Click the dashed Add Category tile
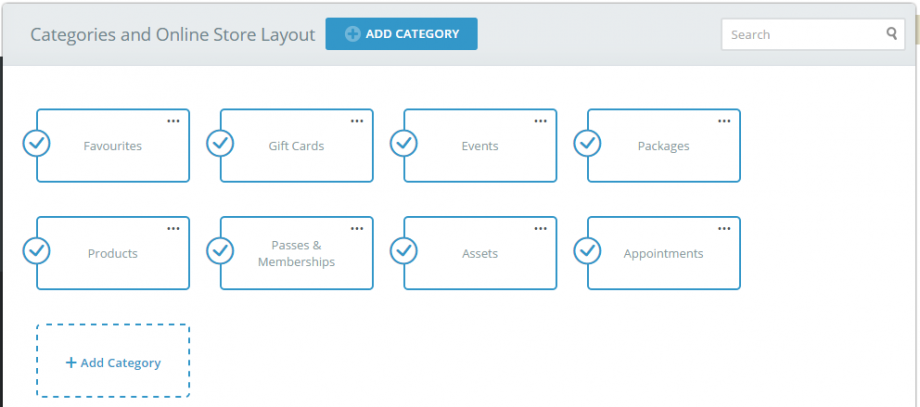The image size is (920, 407). click(x=113, y=361)
